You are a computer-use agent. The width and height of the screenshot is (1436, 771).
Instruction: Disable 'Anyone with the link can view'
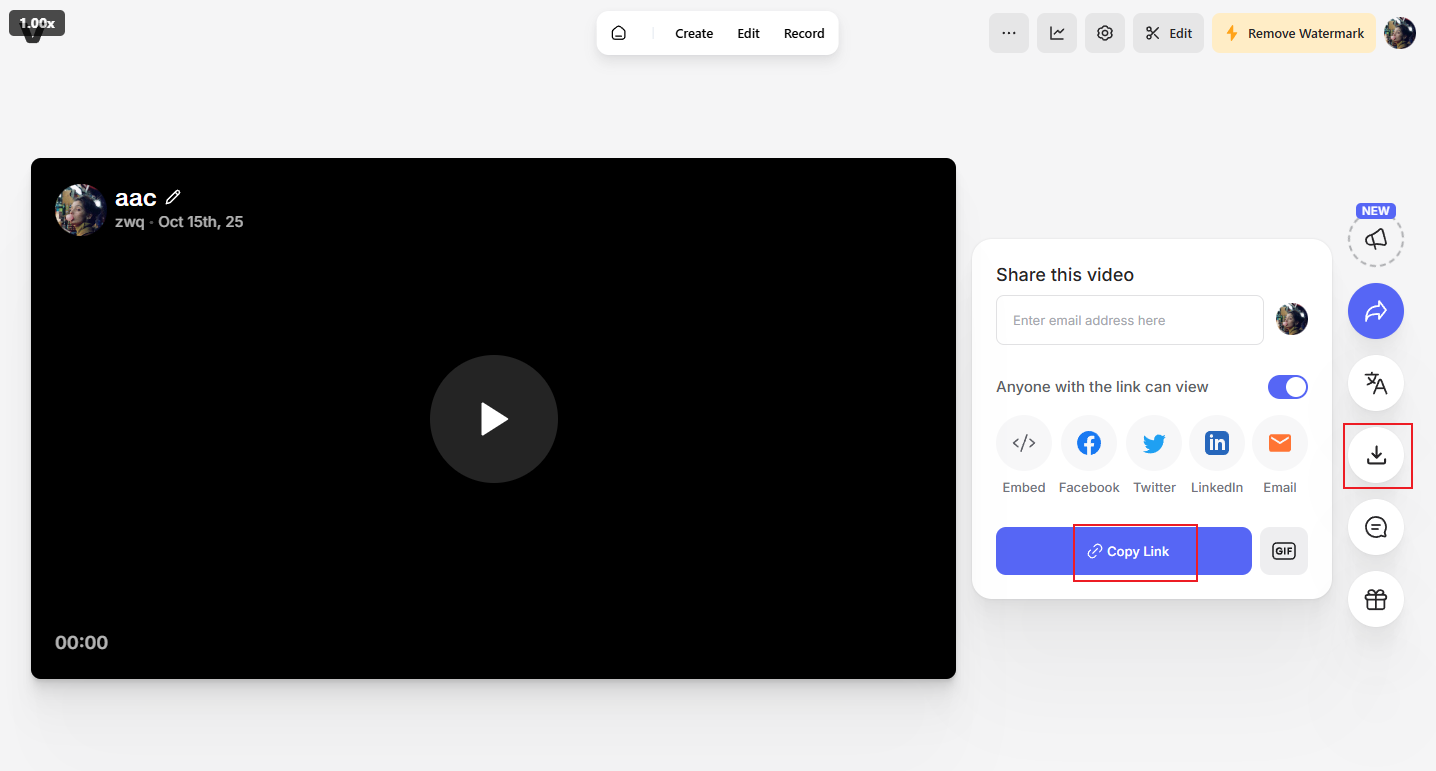click(x=1287, y=387)
